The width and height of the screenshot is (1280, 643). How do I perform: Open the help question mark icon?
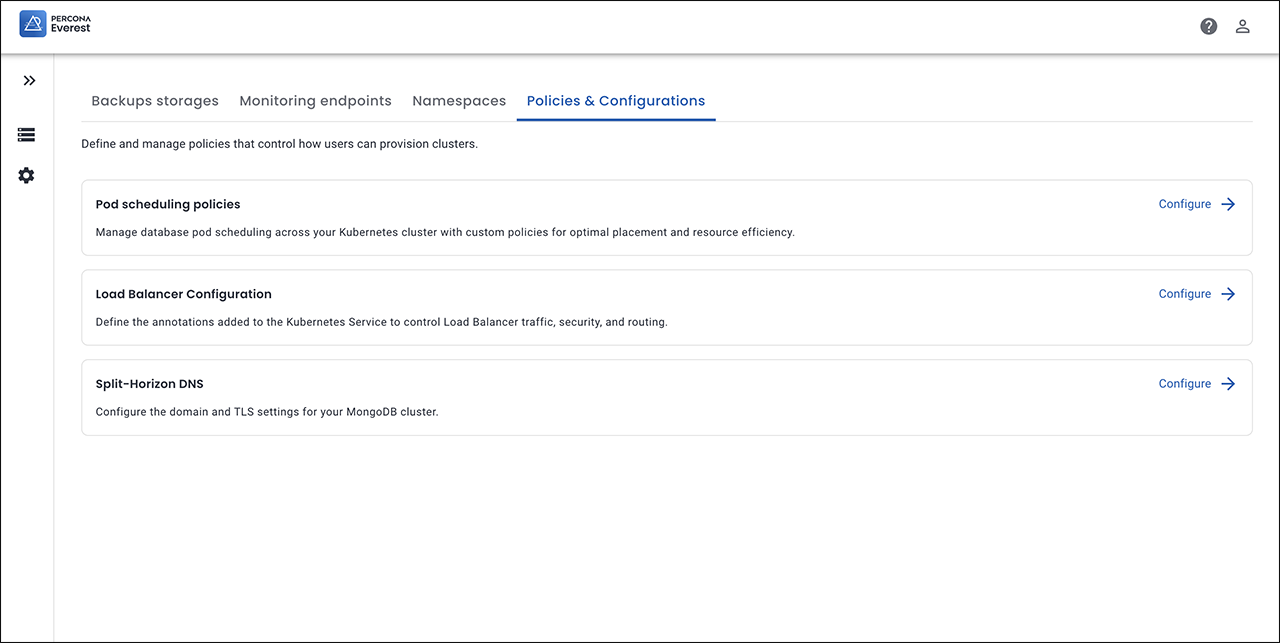pyautogui.click(x=1208, y=27)
